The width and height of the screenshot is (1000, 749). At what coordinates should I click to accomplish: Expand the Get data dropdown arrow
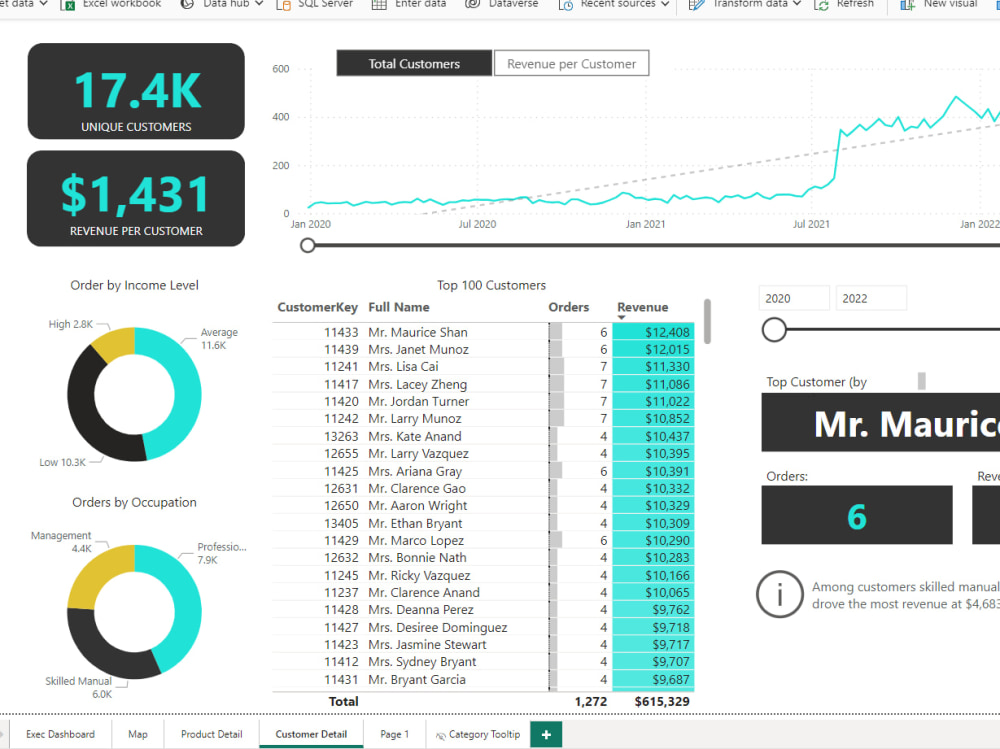43,4
